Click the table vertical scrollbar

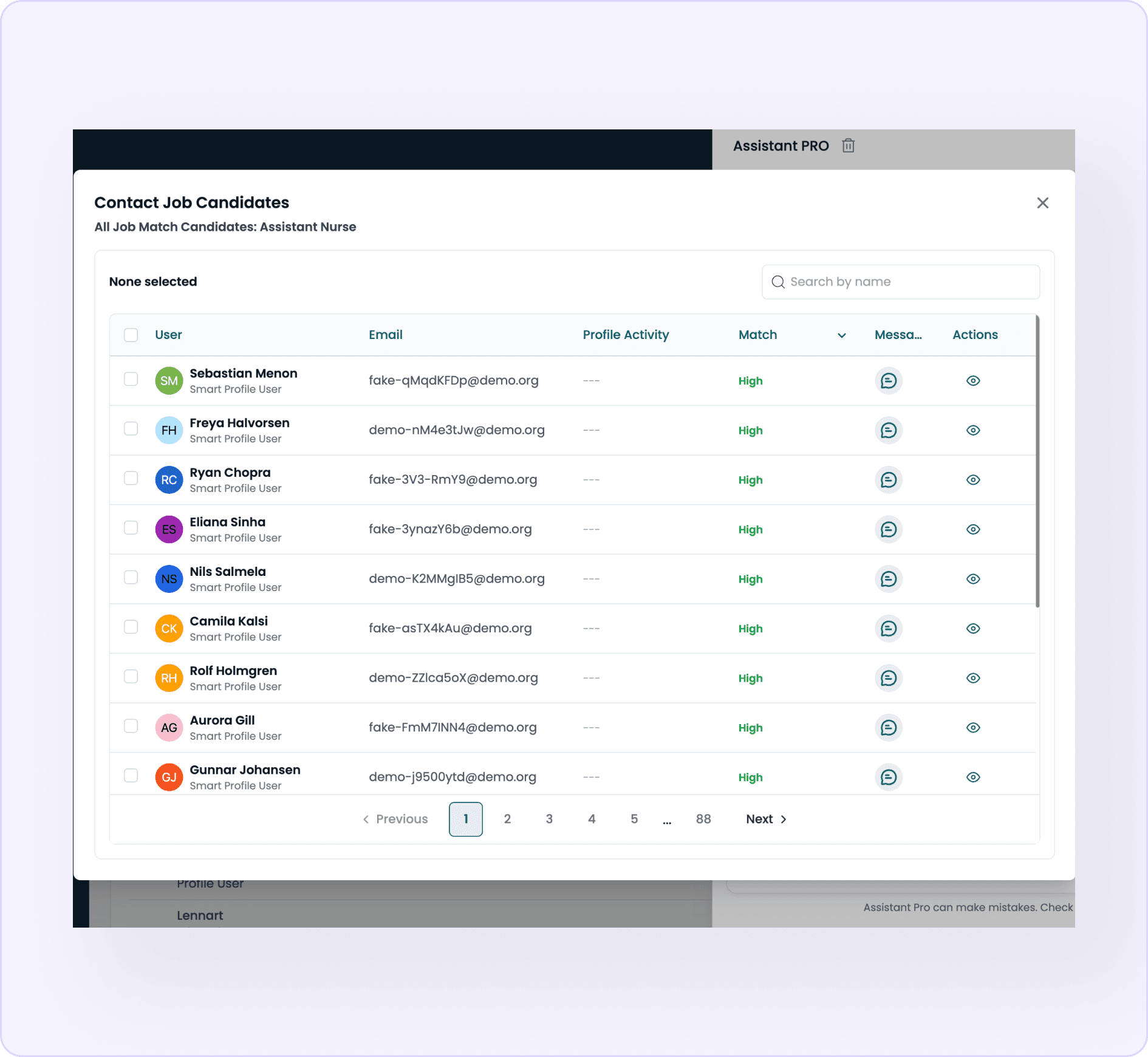point(1037,460)
